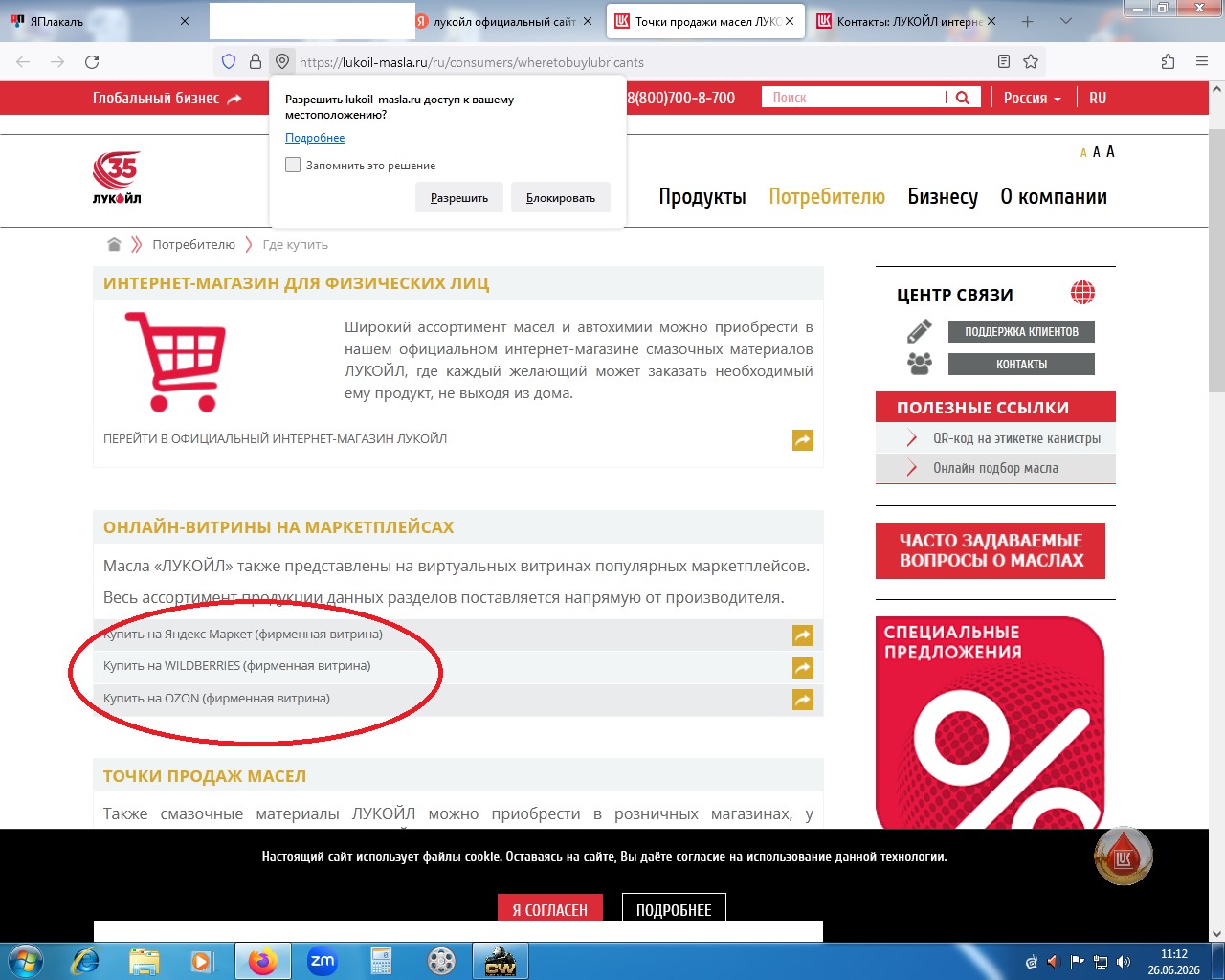Switch language via RU link
Screen dimensions: 1225x980
point(1098,98)
